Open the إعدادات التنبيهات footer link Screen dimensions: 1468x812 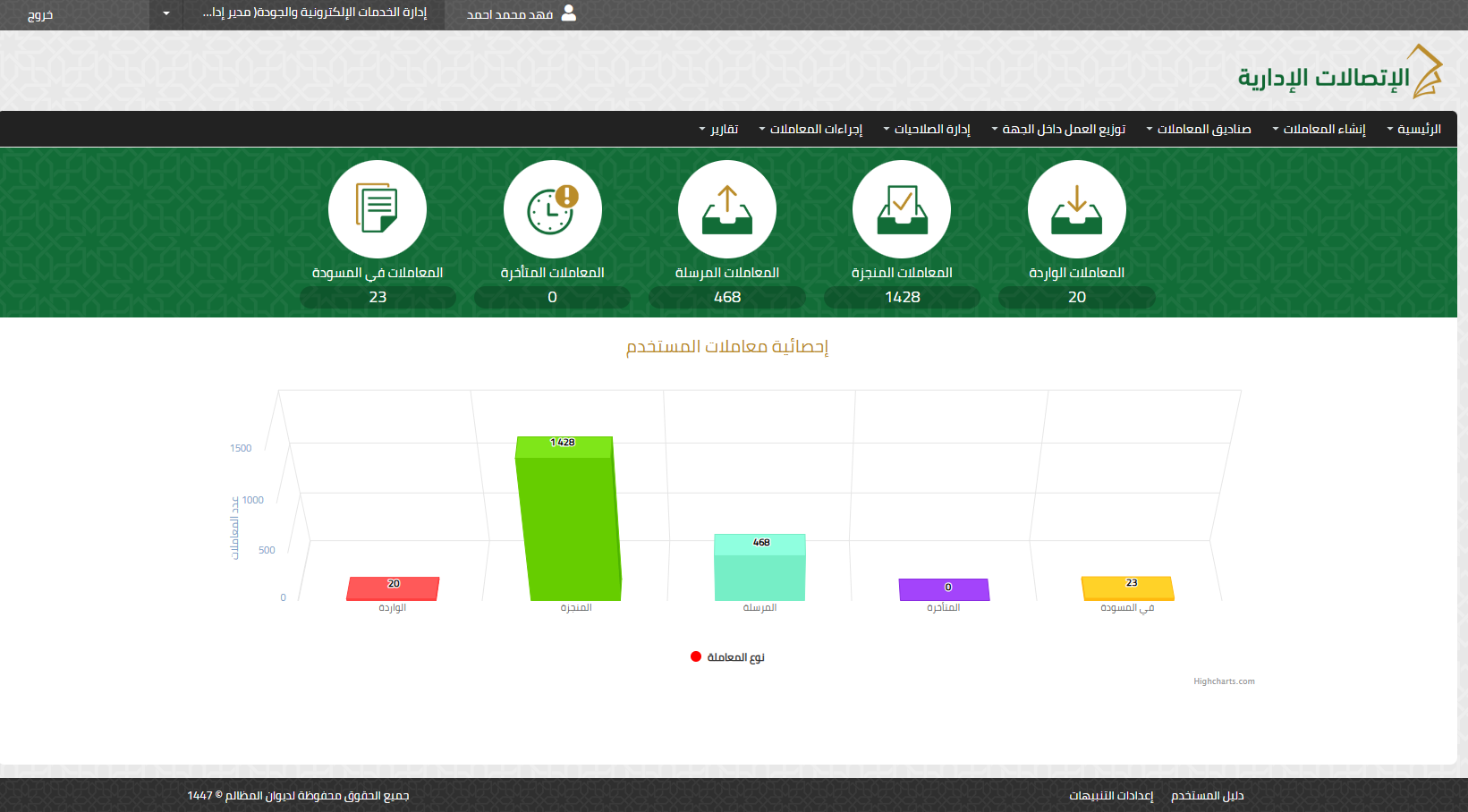click(x=1111, y=796)
